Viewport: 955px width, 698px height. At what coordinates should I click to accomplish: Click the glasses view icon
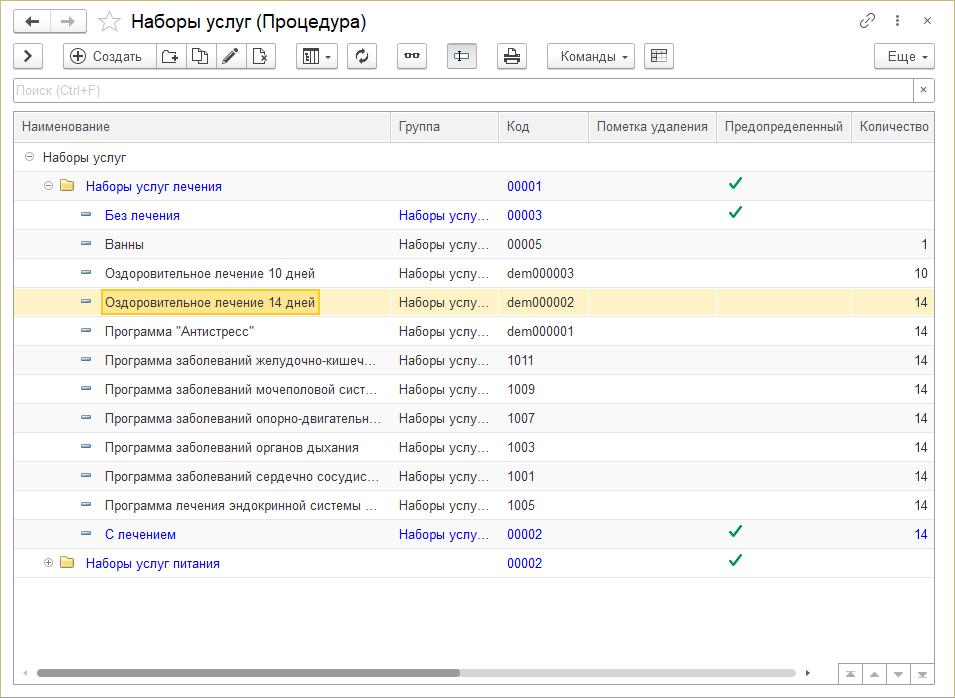(x=411, y=57)
